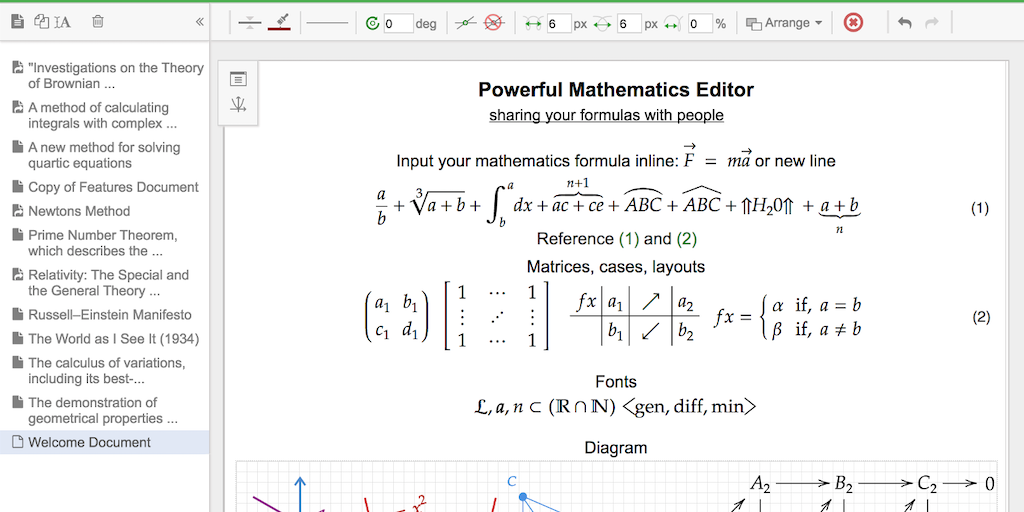Viewport: 1024px width, 512px height.
Task: Click the integral term in equation (1)
Action: 510,205
